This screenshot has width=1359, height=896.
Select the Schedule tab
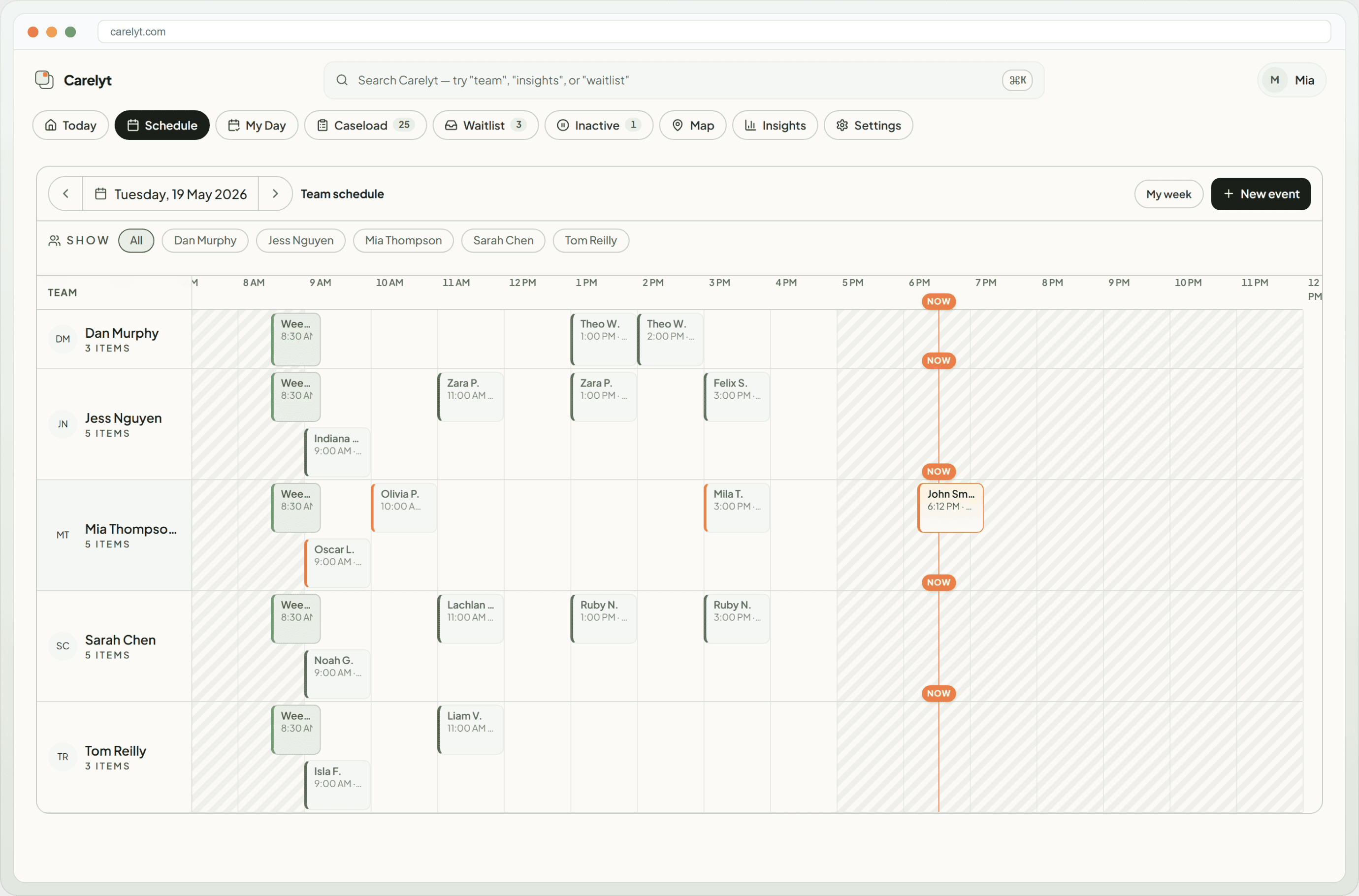162,125
